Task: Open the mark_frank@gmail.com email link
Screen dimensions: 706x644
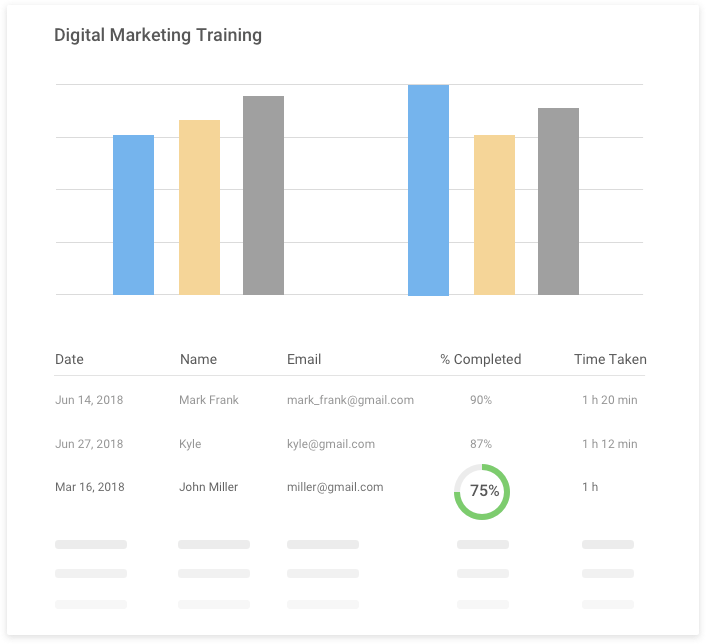Action: 350,400
